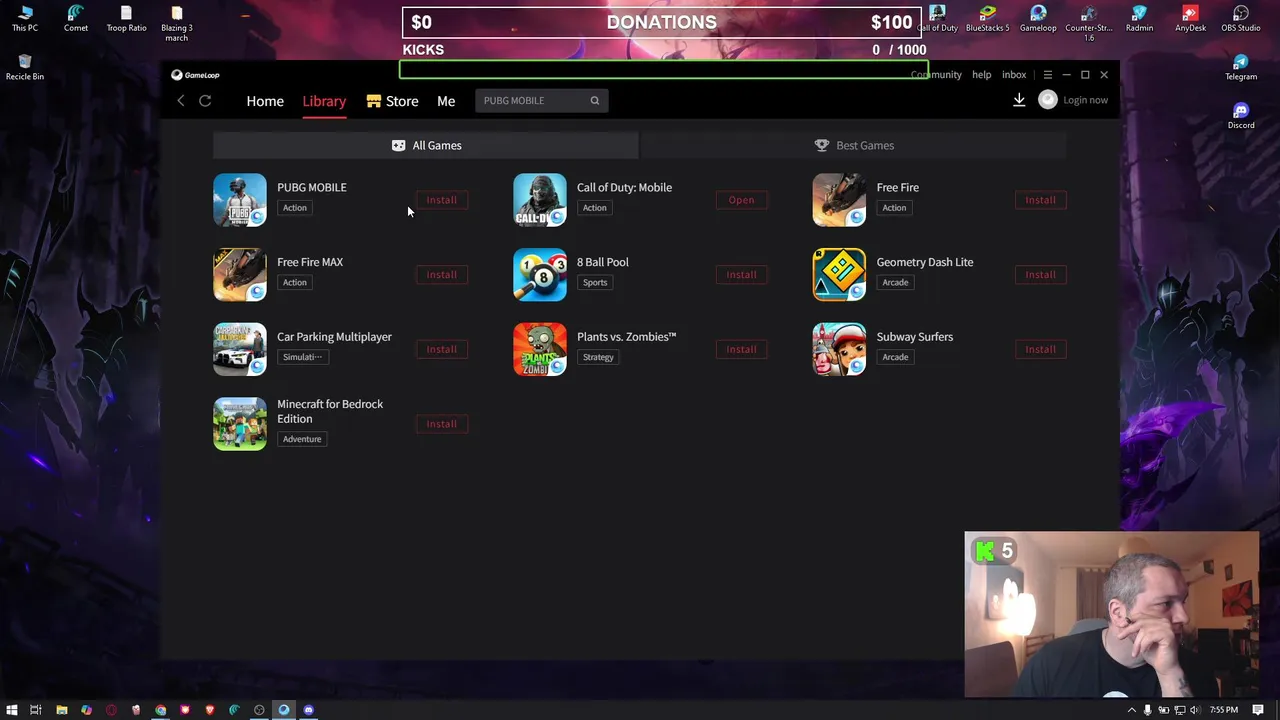Screen dimensions: 1280x720
Task: Open the Comet desktop shortcut
Action: 76,18
